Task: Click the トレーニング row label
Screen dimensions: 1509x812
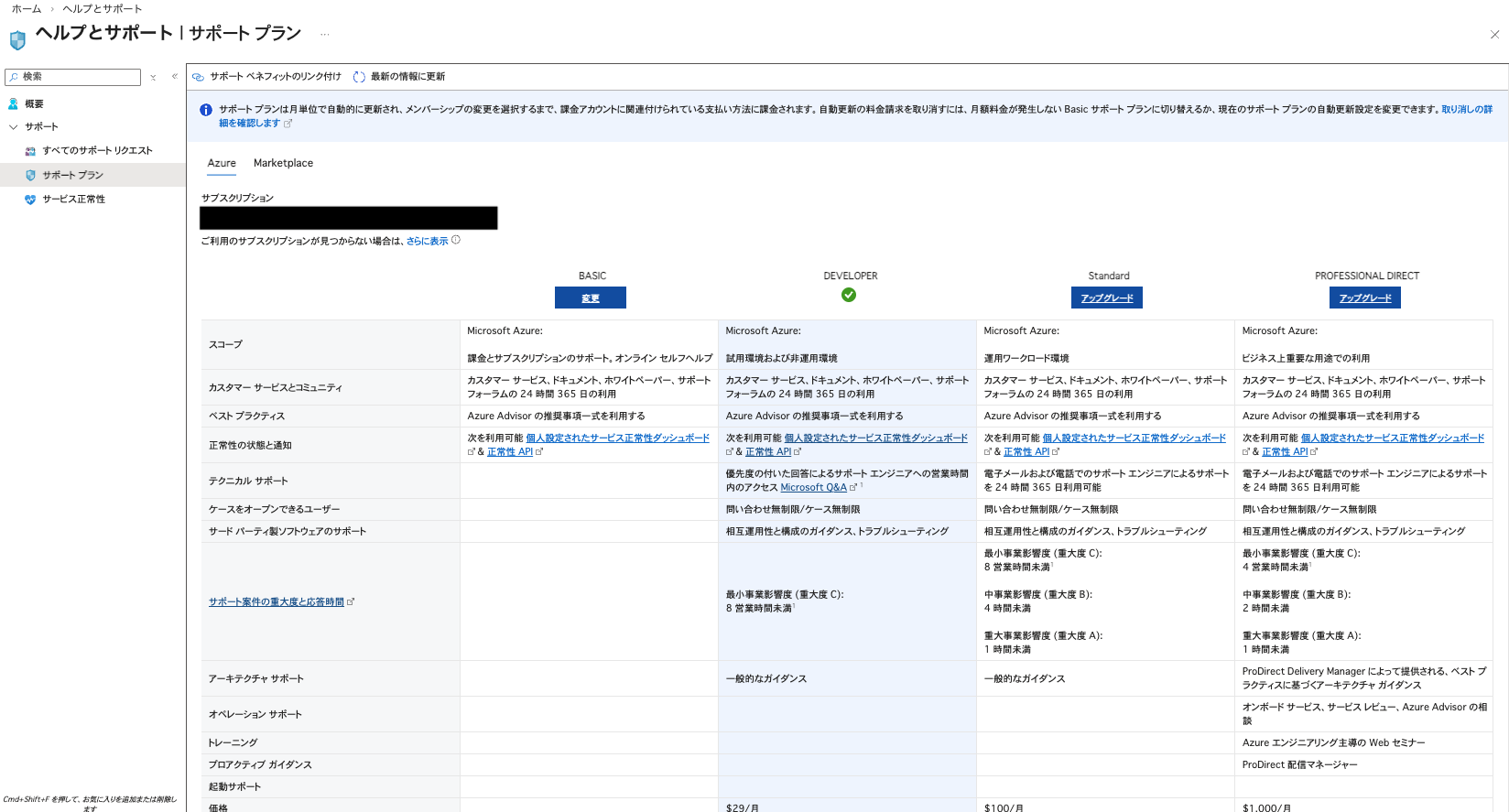Action: 233,743
